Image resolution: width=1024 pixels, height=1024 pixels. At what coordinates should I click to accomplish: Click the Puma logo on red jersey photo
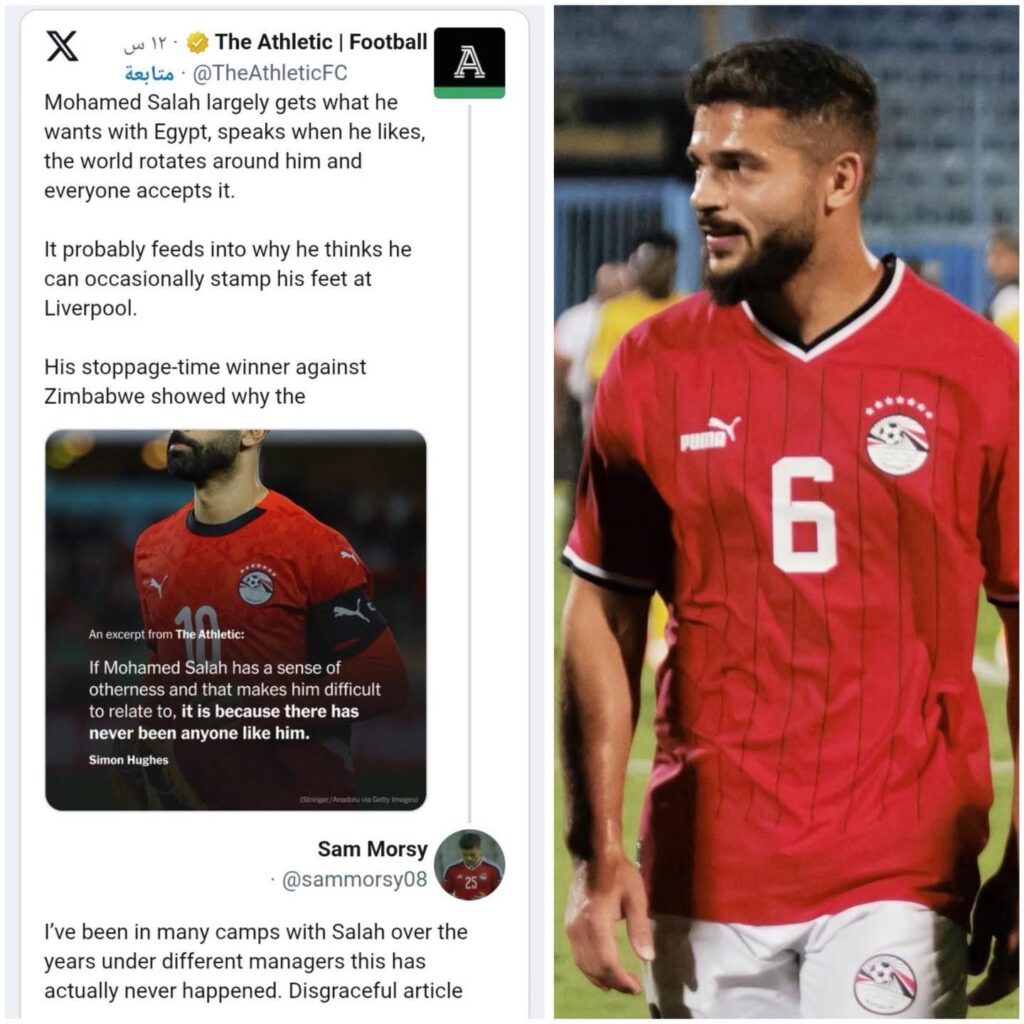click(x=710, y=434)
